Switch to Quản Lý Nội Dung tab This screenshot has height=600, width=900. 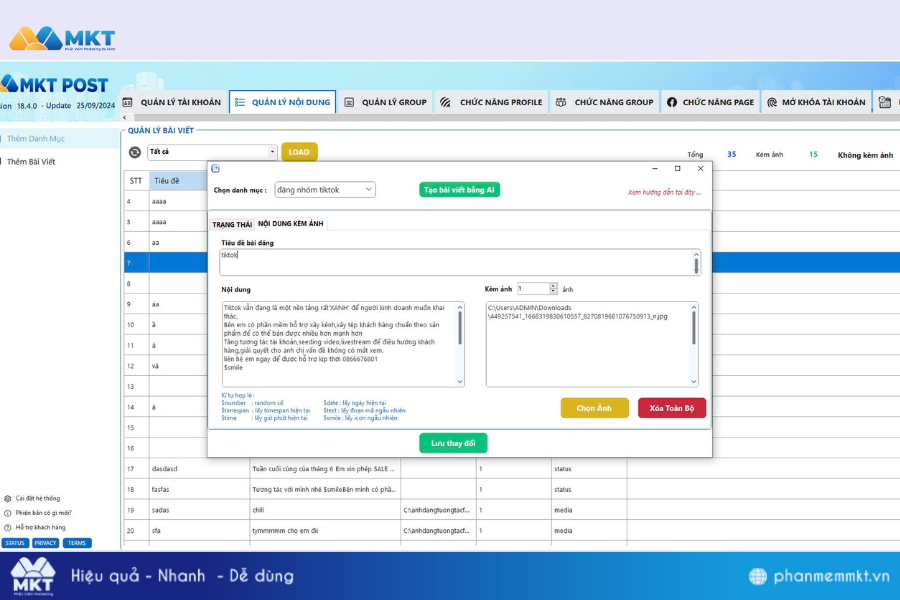pos(282,102)
